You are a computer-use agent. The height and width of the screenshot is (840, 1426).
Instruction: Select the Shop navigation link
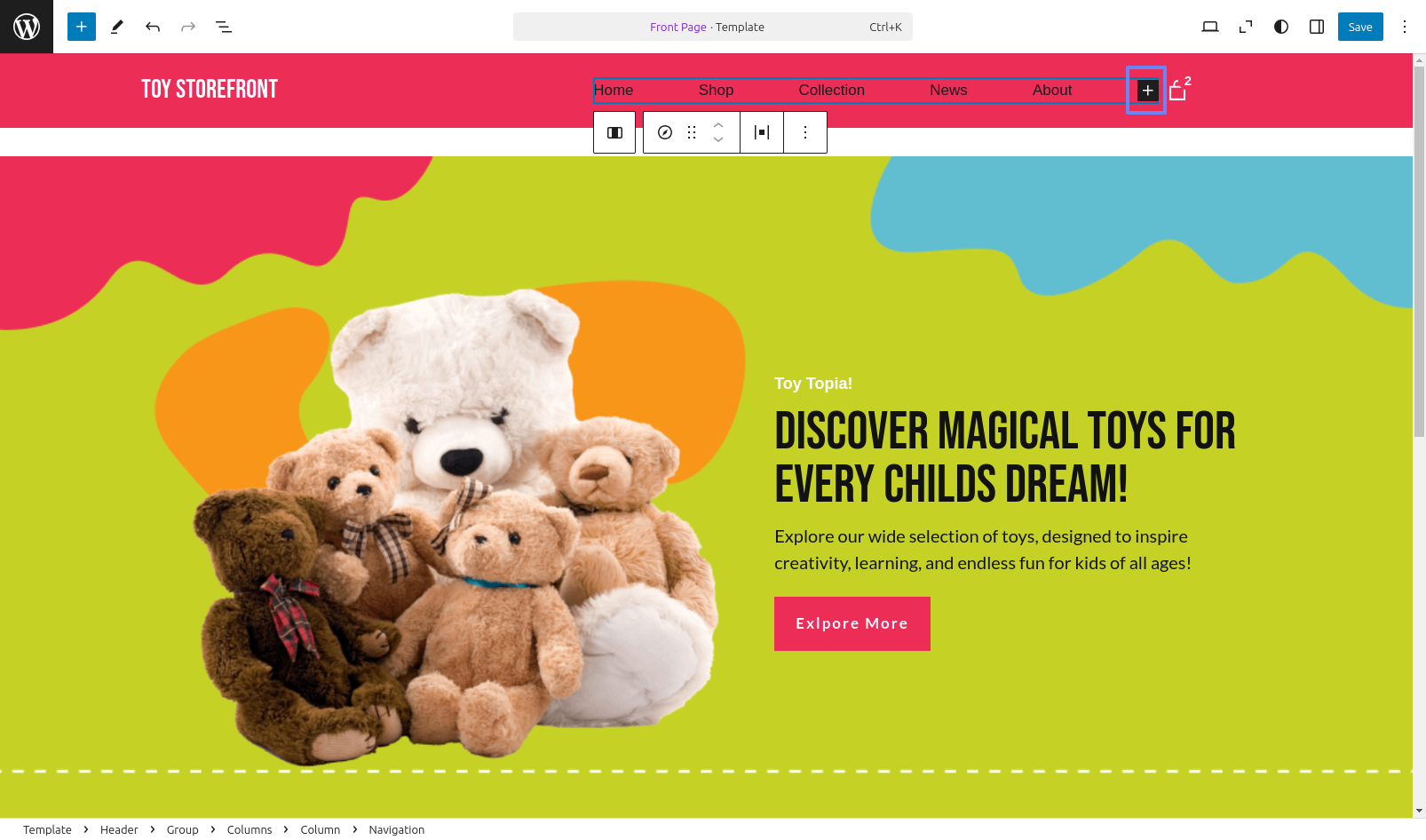click(716, 91)
